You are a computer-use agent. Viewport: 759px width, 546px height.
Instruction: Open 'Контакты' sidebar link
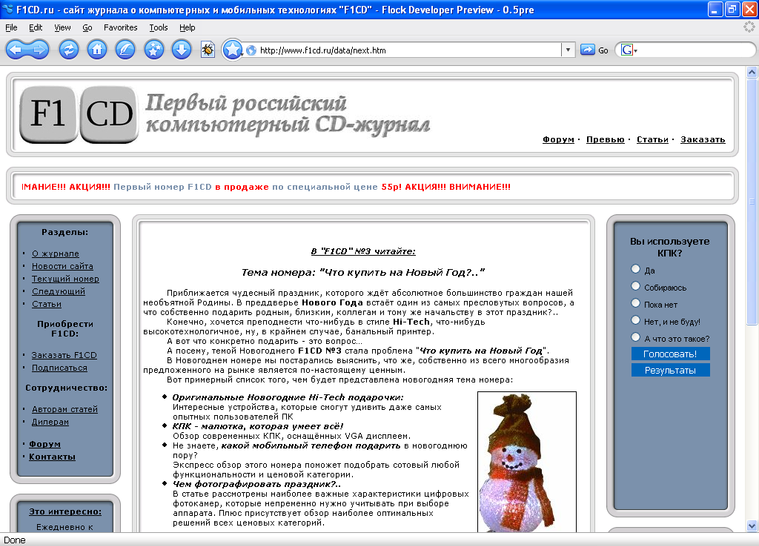tap(52, 457)
